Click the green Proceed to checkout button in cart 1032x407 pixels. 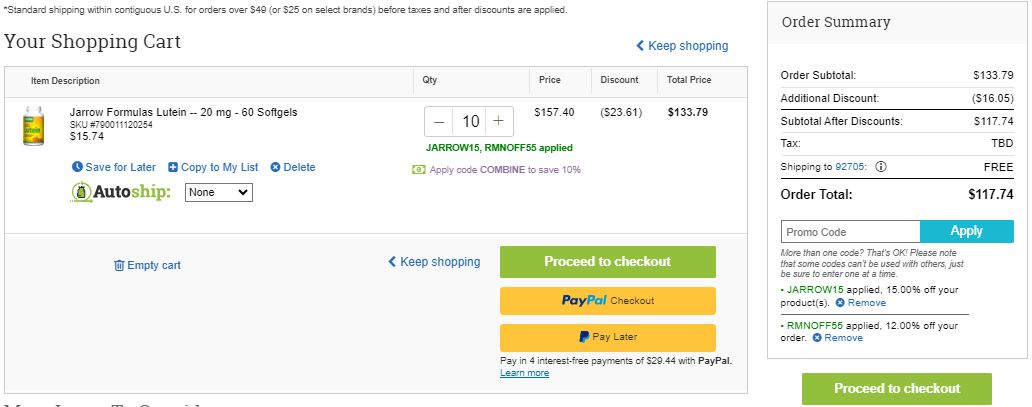(607, 261)
